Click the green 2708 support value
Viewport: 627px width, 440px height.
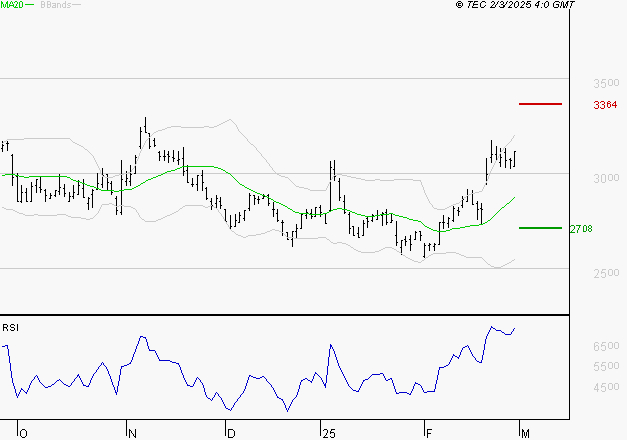coord(581,229)
